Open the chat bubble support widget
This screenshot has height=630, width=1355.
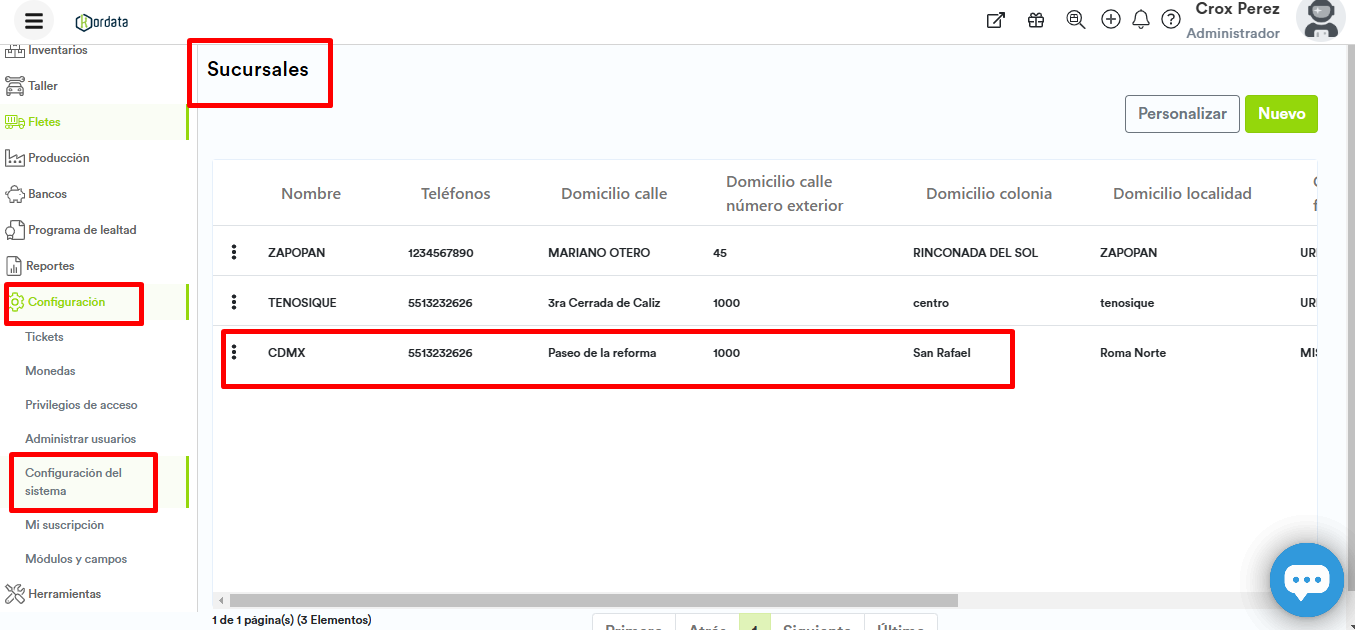pyautogui.click(x=1306, y=580)
